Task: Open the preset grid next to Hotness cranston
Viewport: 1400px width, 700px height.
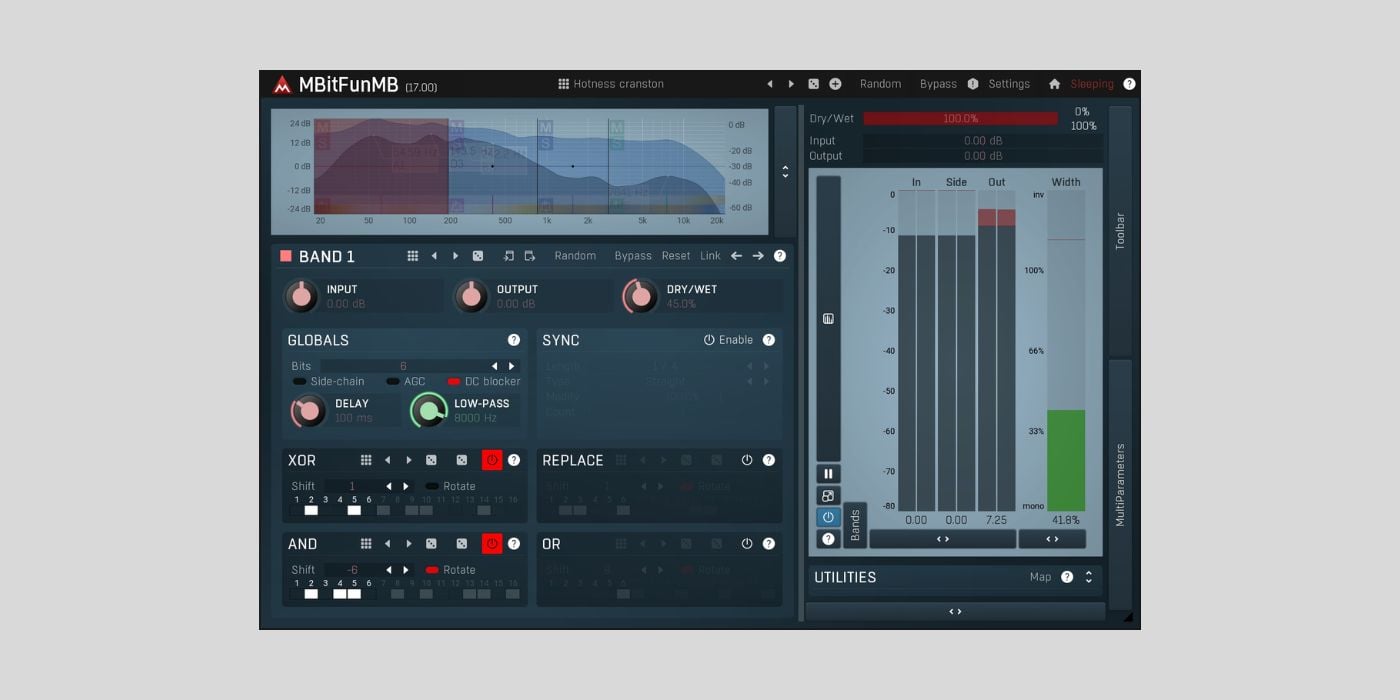Action: pyautogui.click(x=563, y=84)
